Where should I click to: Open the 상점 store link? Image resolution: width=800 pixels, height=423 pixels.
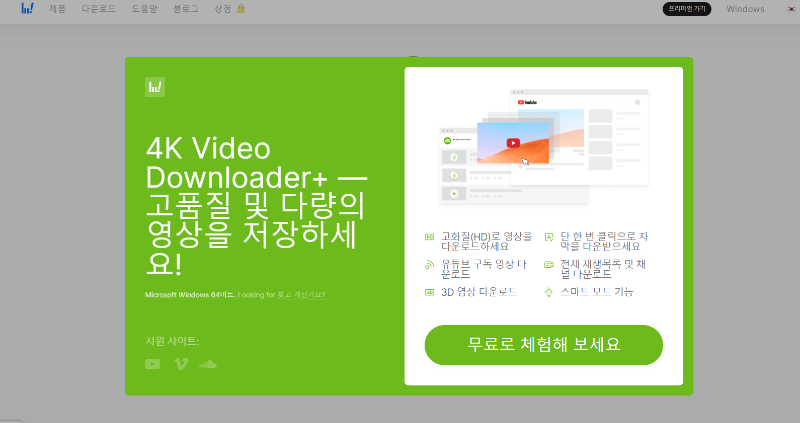tap(222, 9)
